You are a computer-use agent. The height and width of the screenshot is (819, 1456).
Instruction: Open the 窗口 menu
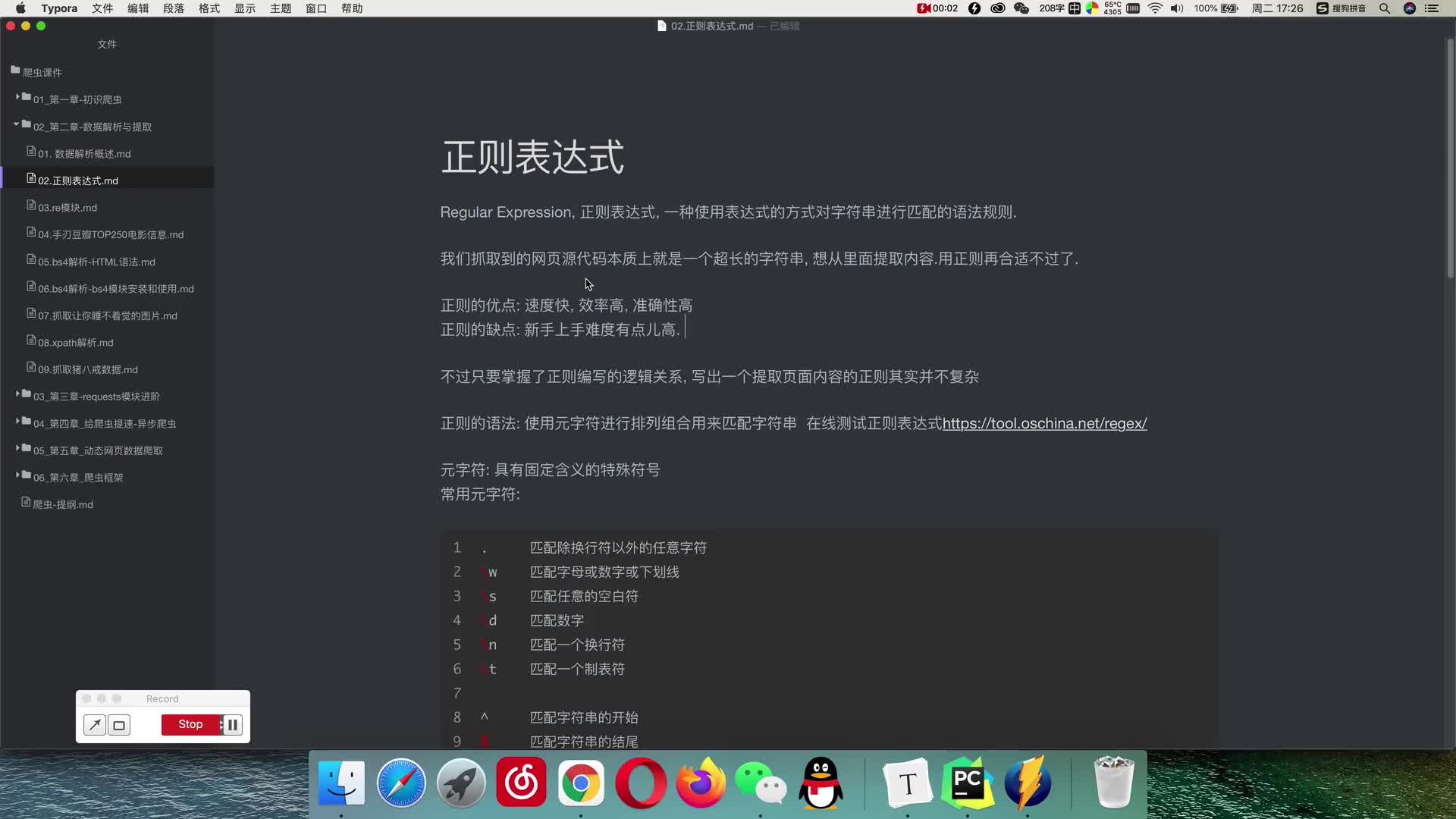coord(316,8)
